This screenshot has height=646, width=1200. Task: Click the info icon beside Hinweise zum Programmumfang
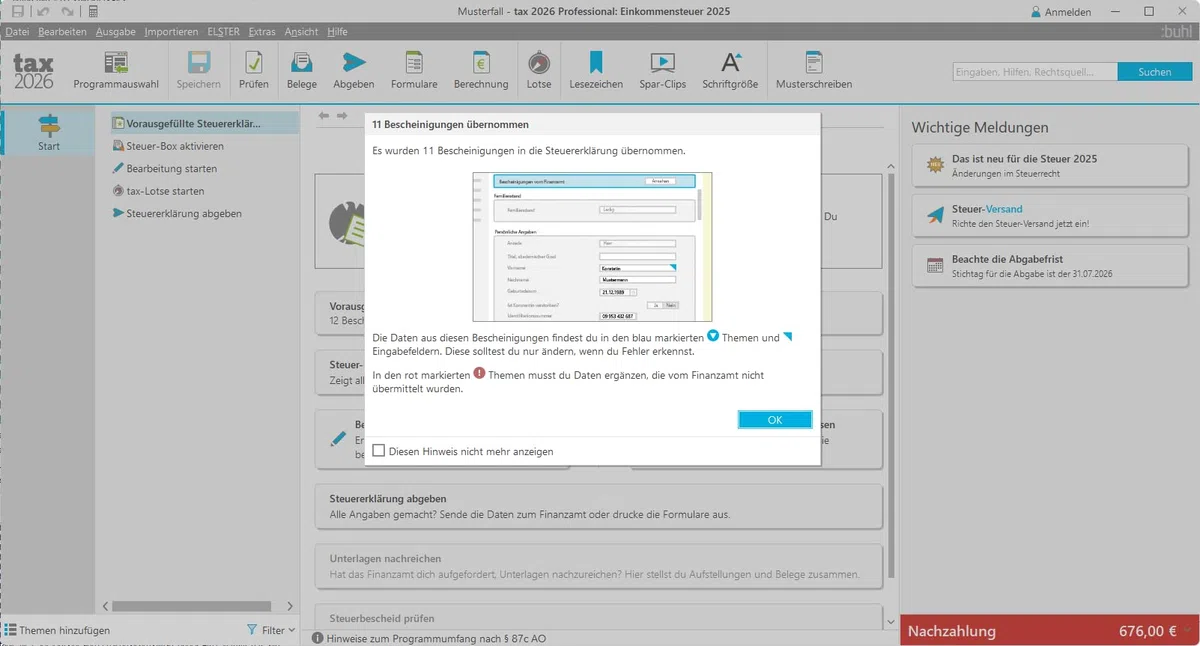(x=317, y=638)
